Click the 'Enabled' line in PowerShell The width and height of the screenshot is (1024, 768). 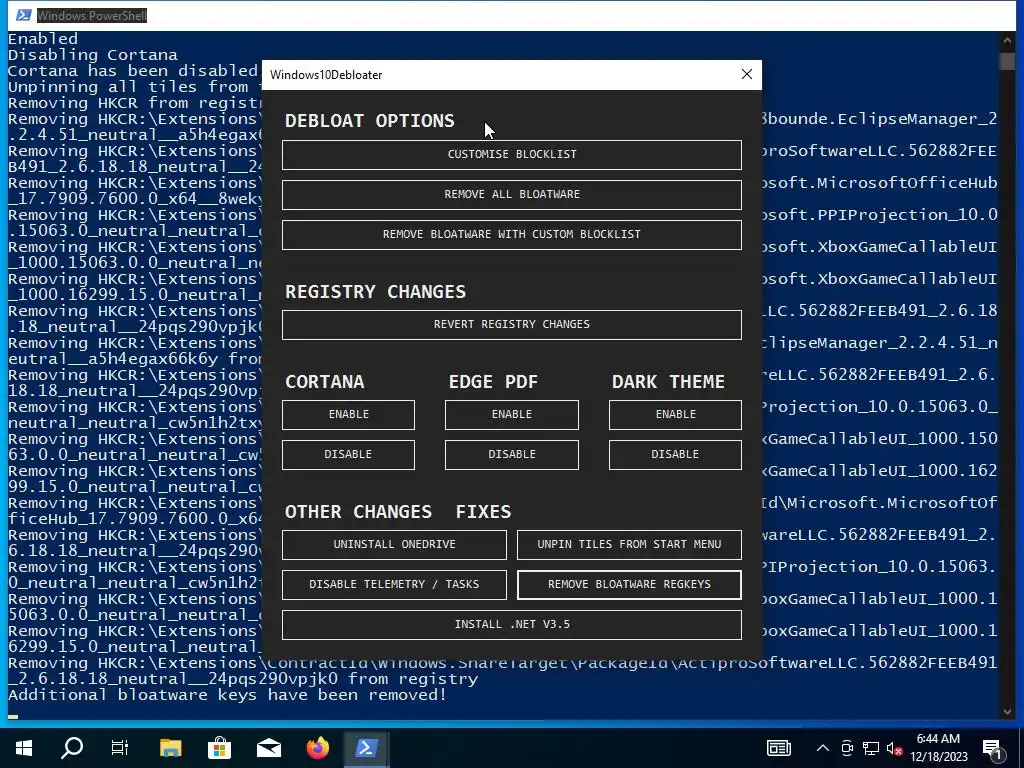[42, 39]
